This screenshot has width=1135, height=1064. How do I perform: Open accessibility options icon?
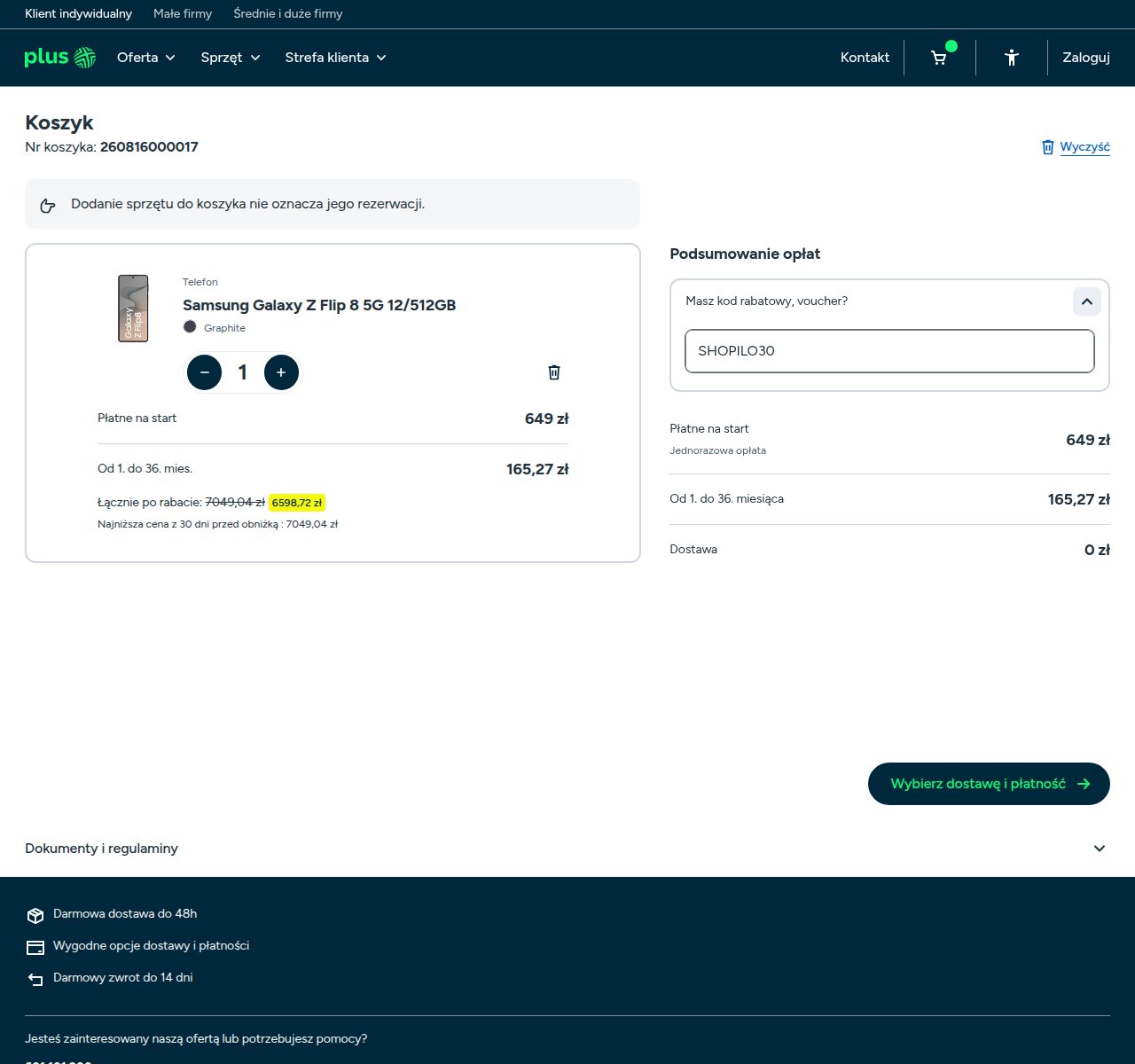1012,58
